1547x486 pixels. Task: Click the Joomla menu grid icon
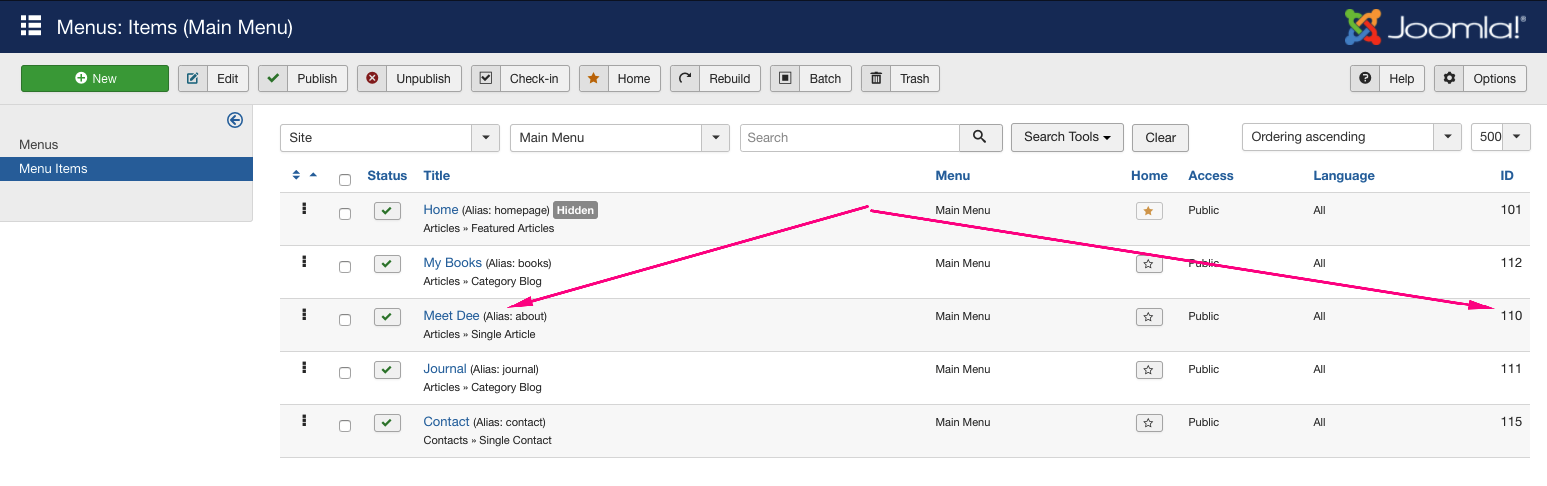point(30,26)
